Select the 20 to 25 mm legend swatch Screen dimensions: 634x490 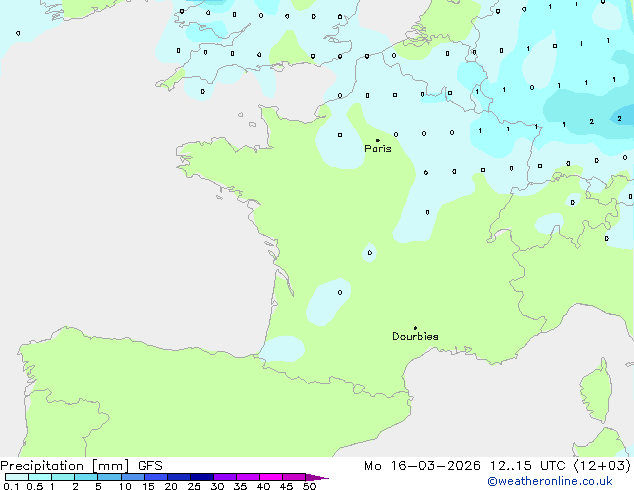tap(178, 477)
